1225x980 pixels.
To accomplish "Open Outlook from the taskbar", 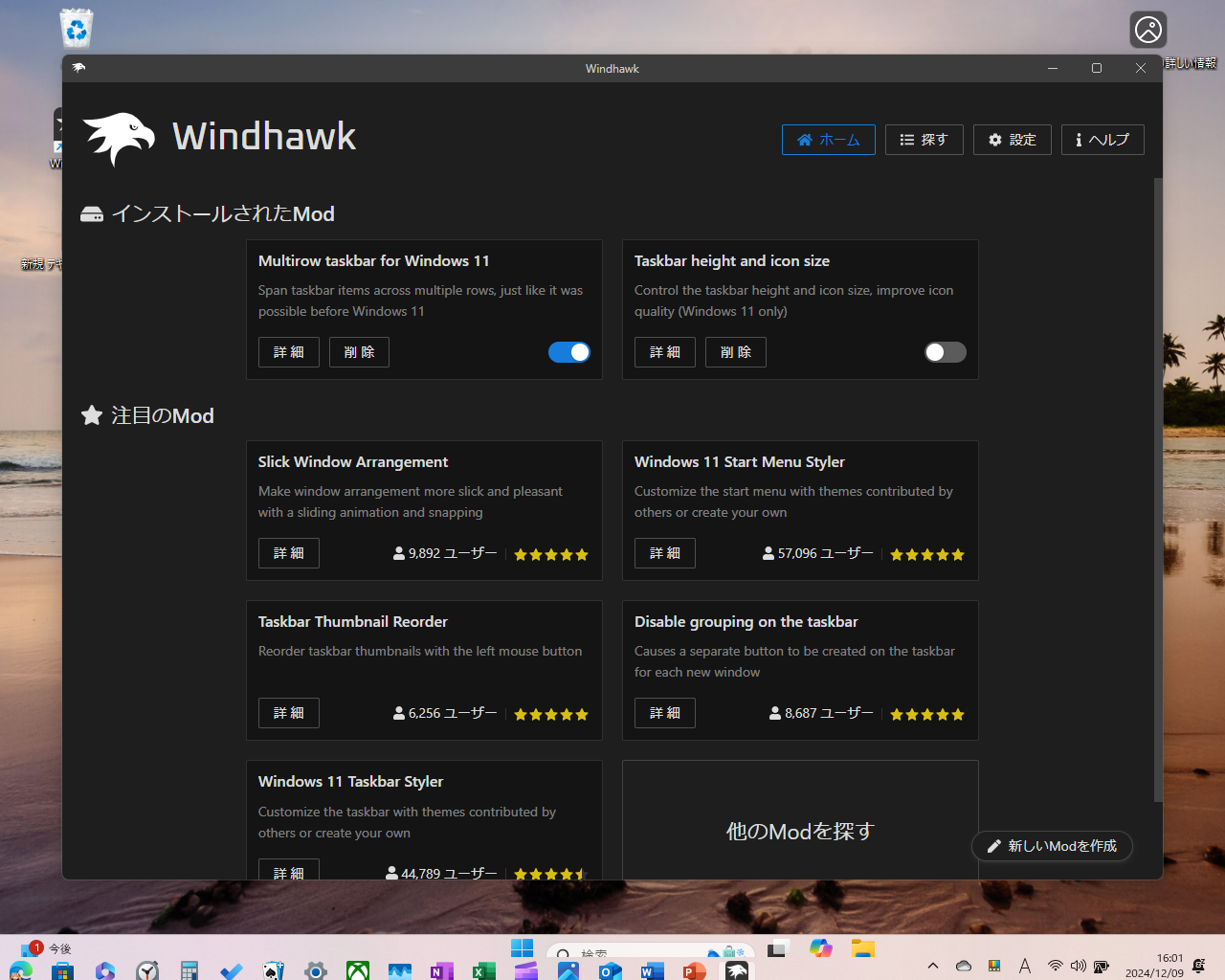I will [x=610, y=969].
